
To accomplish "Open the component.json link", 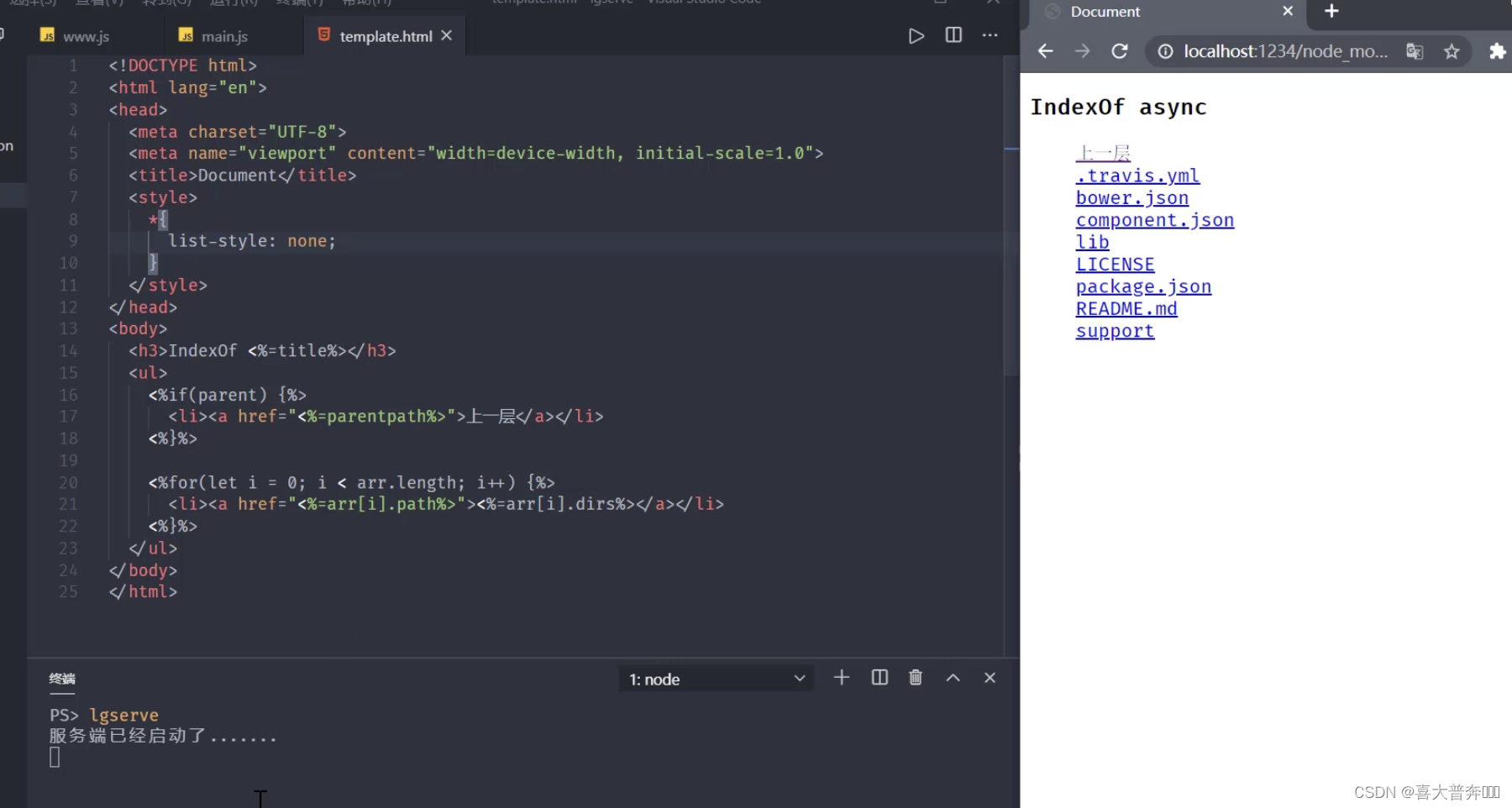I will tap(1155, 220).
